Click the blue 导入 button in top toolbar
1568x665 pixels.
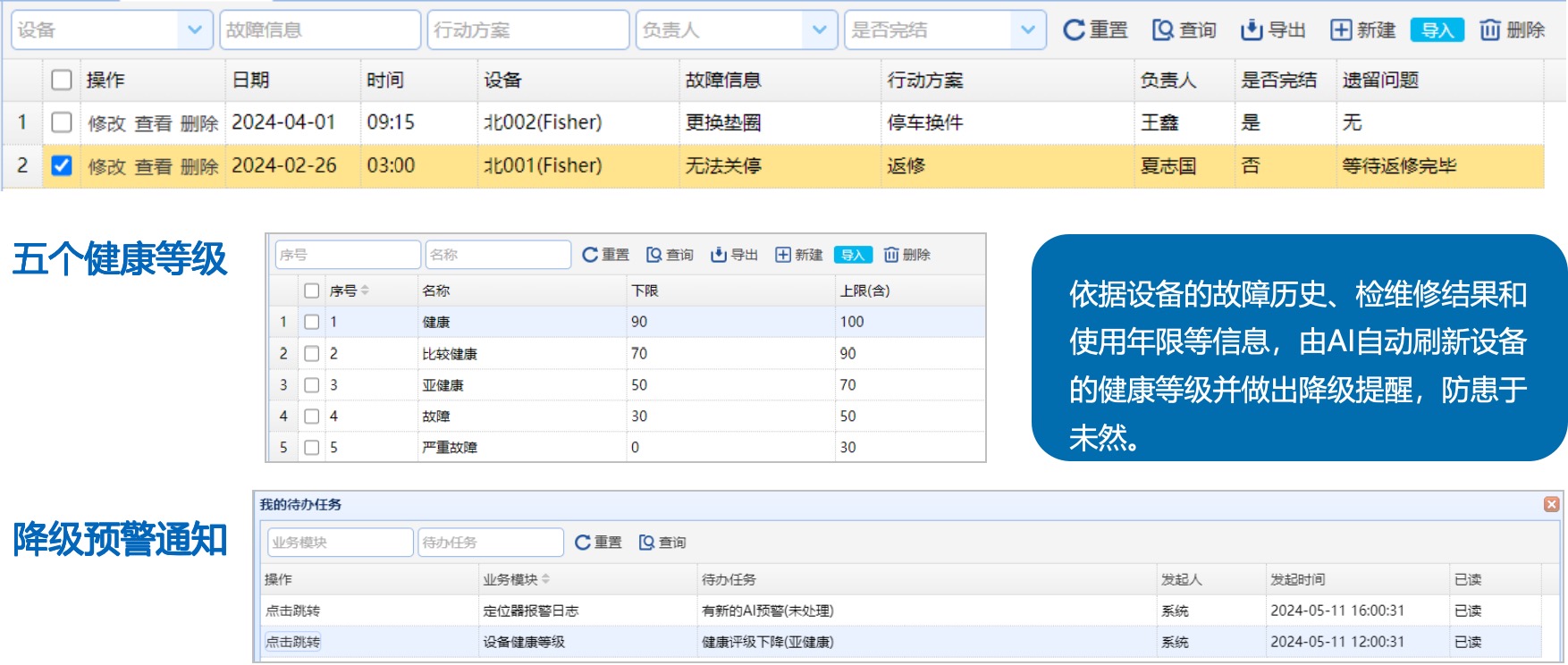point(1437,30)
